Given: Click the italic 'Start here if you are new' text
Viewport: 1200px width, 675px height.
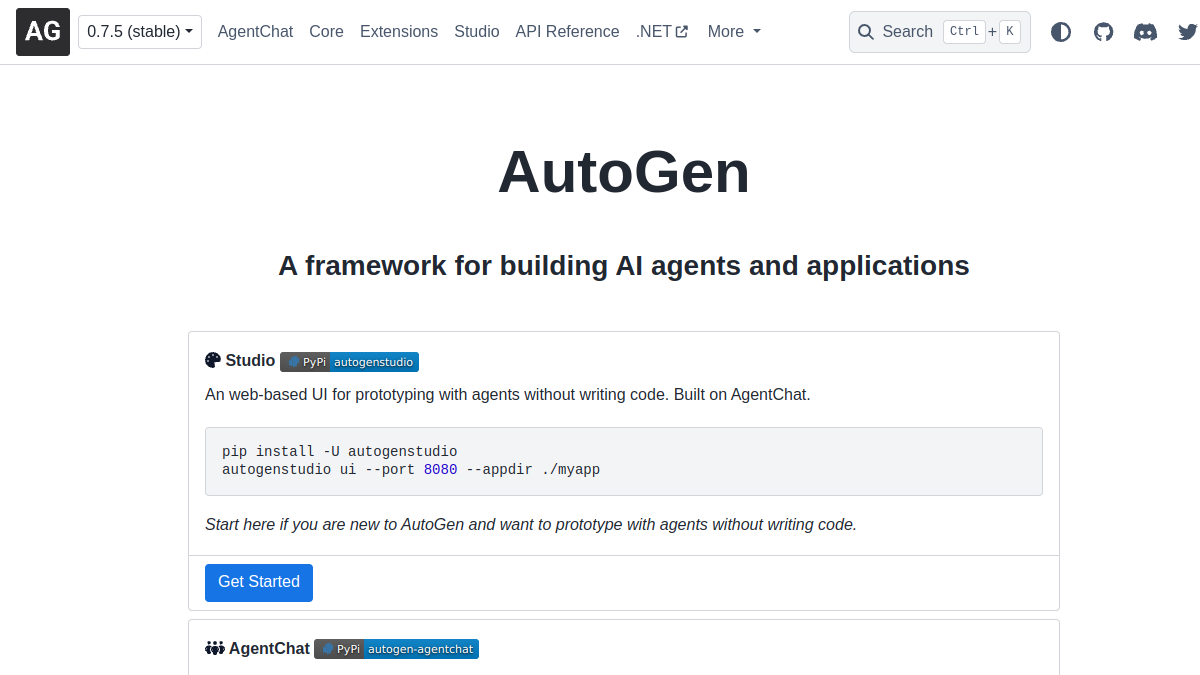Looking at the screenshot, I should pos(531,525).
